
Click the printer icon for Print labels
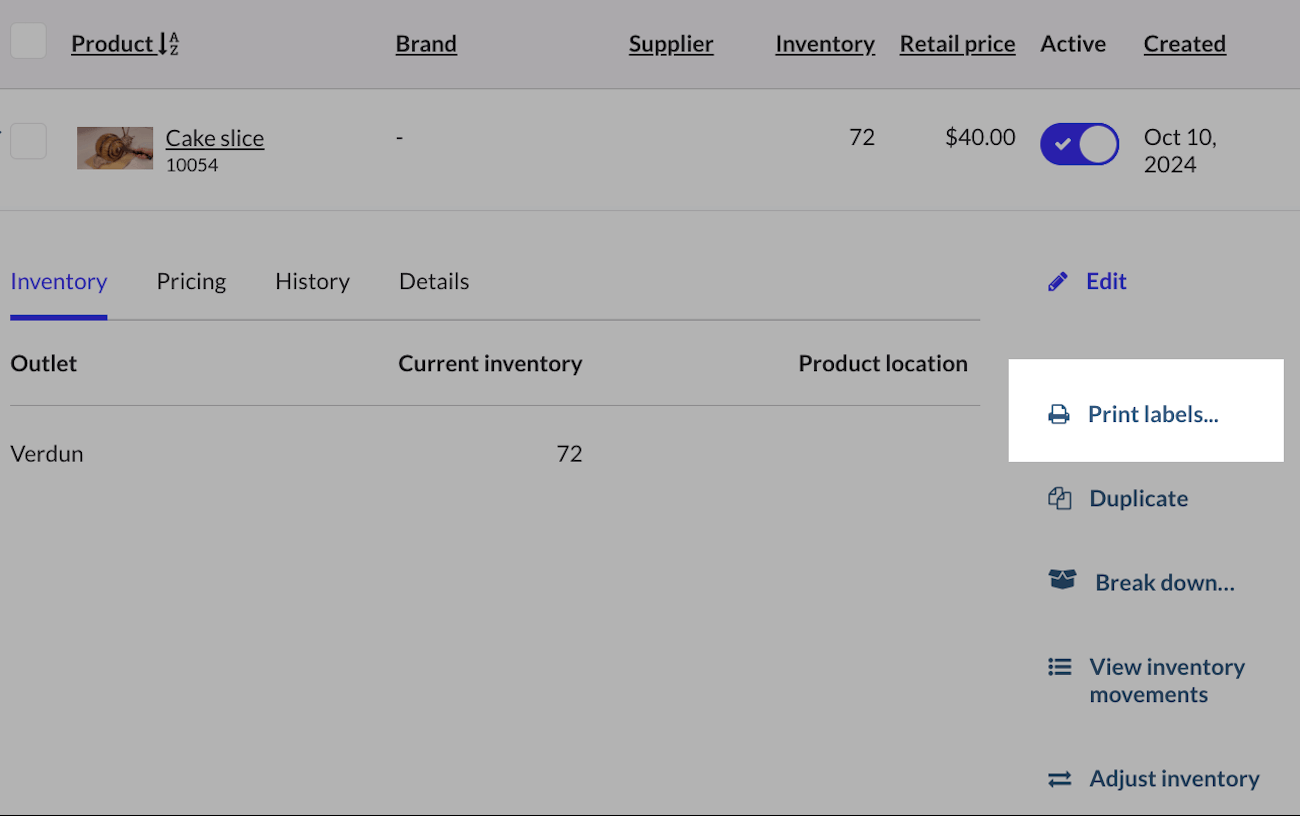(1058, 414)
